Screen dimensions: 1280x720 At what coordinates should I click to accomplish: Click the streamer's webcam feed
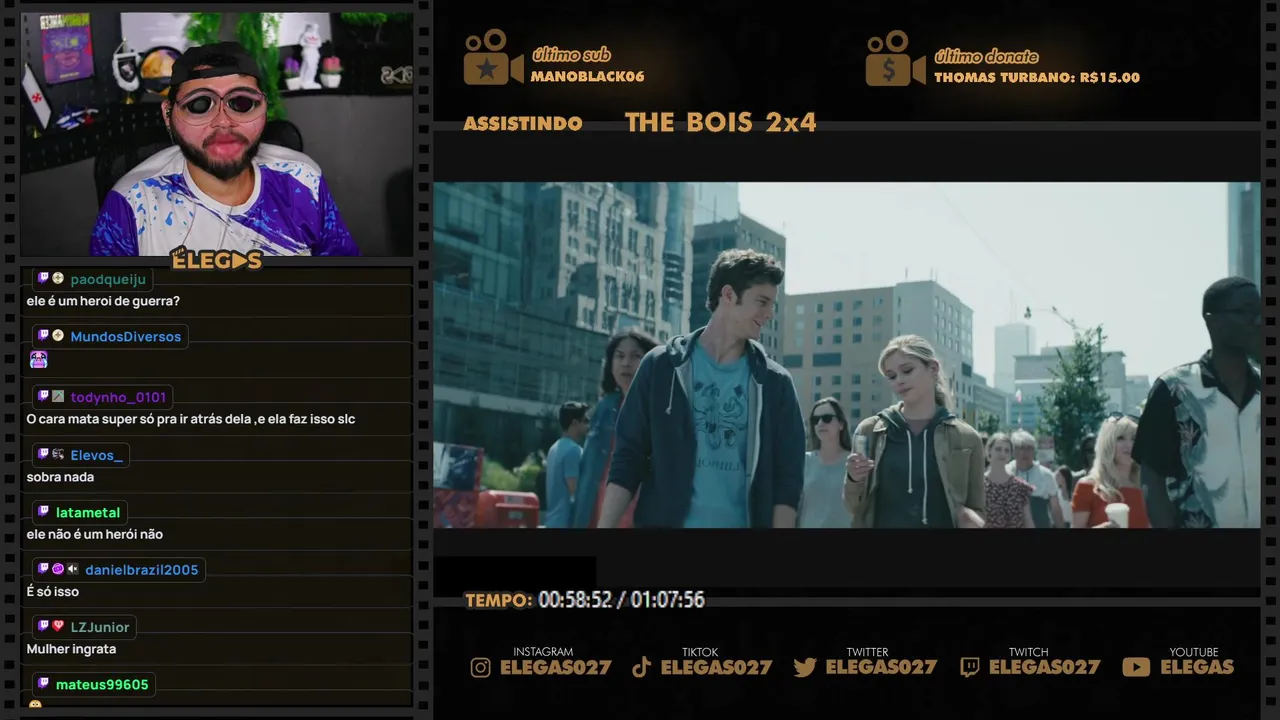[x=217, y=133]
